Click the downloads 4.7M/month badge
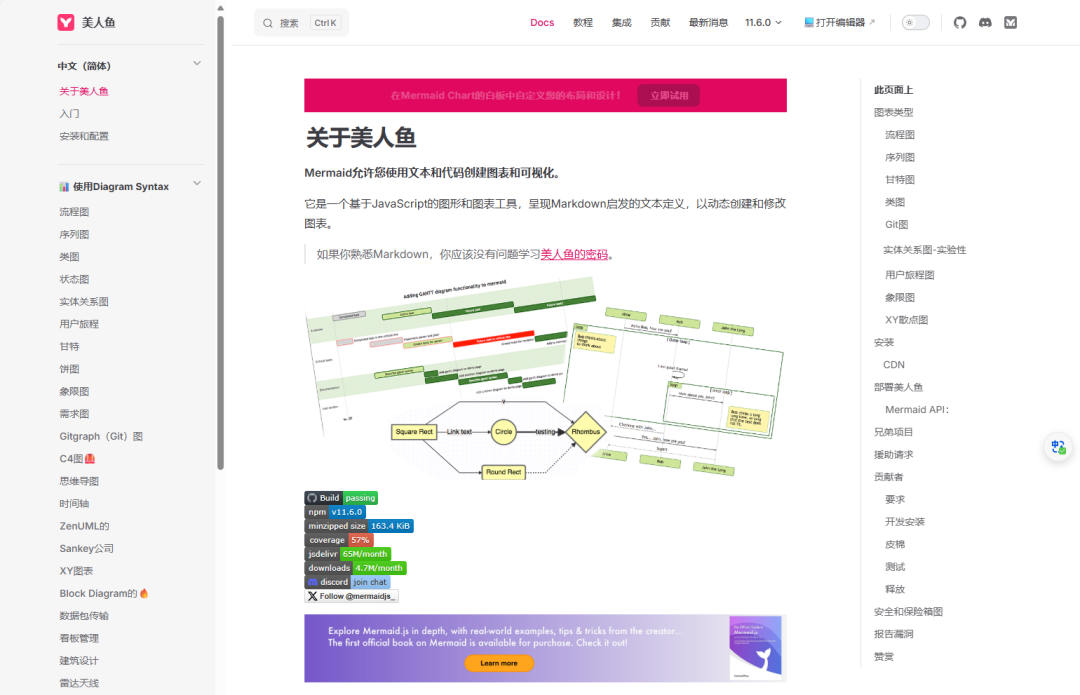Screen dimensions: 1080x695 [355, 568]
